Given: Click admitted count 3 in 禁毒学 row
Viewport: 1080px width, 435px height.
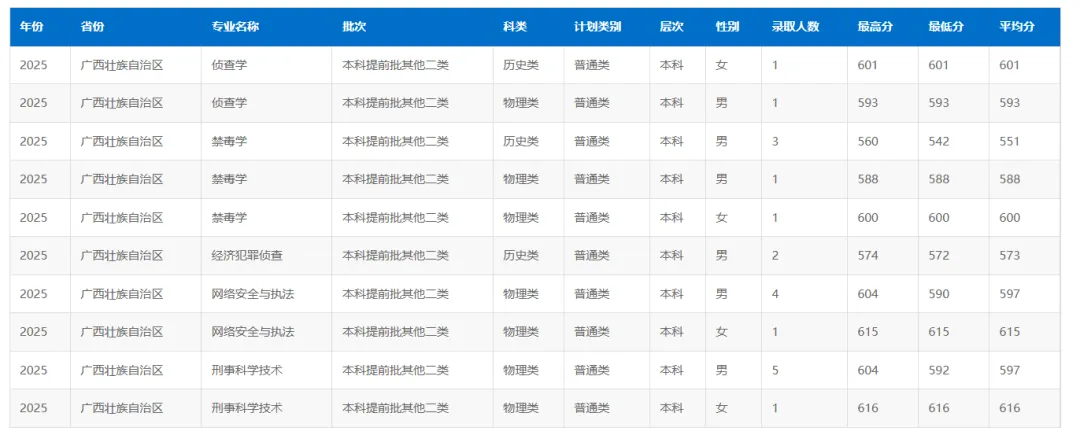Looking at the screenshot, I should point(775,141).
